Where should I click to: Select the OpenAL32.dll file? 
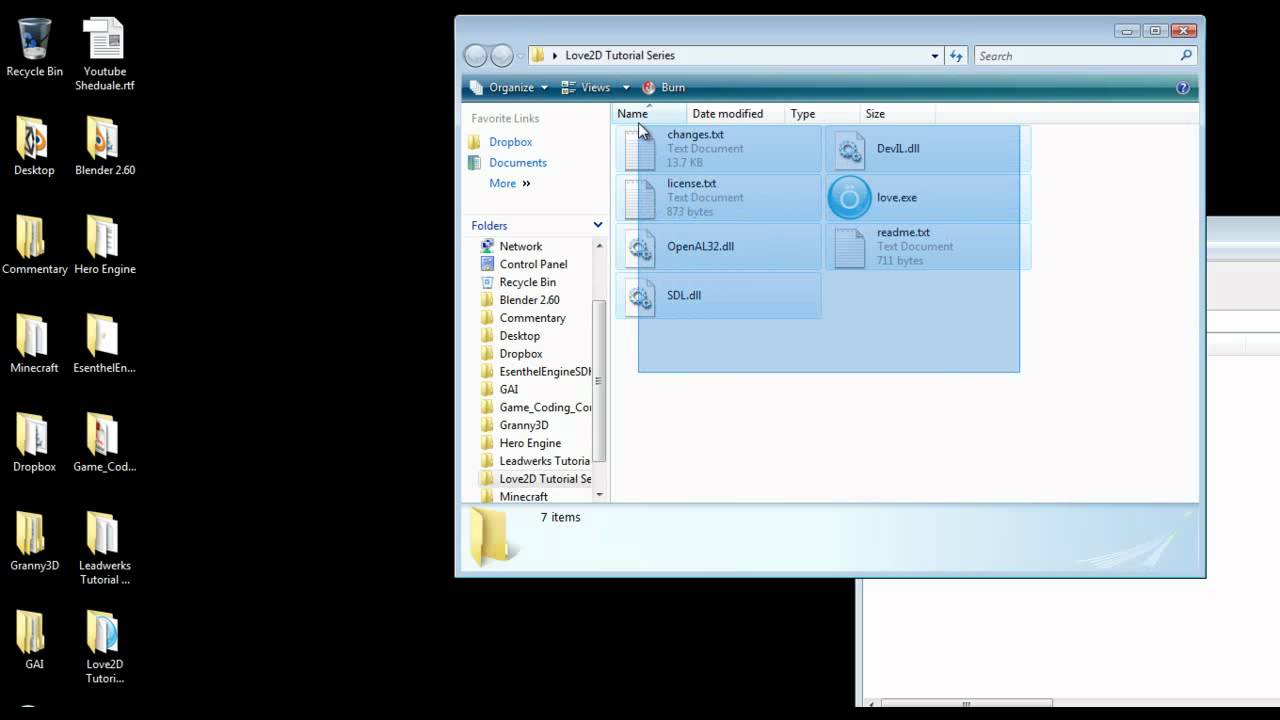point(719,247)
